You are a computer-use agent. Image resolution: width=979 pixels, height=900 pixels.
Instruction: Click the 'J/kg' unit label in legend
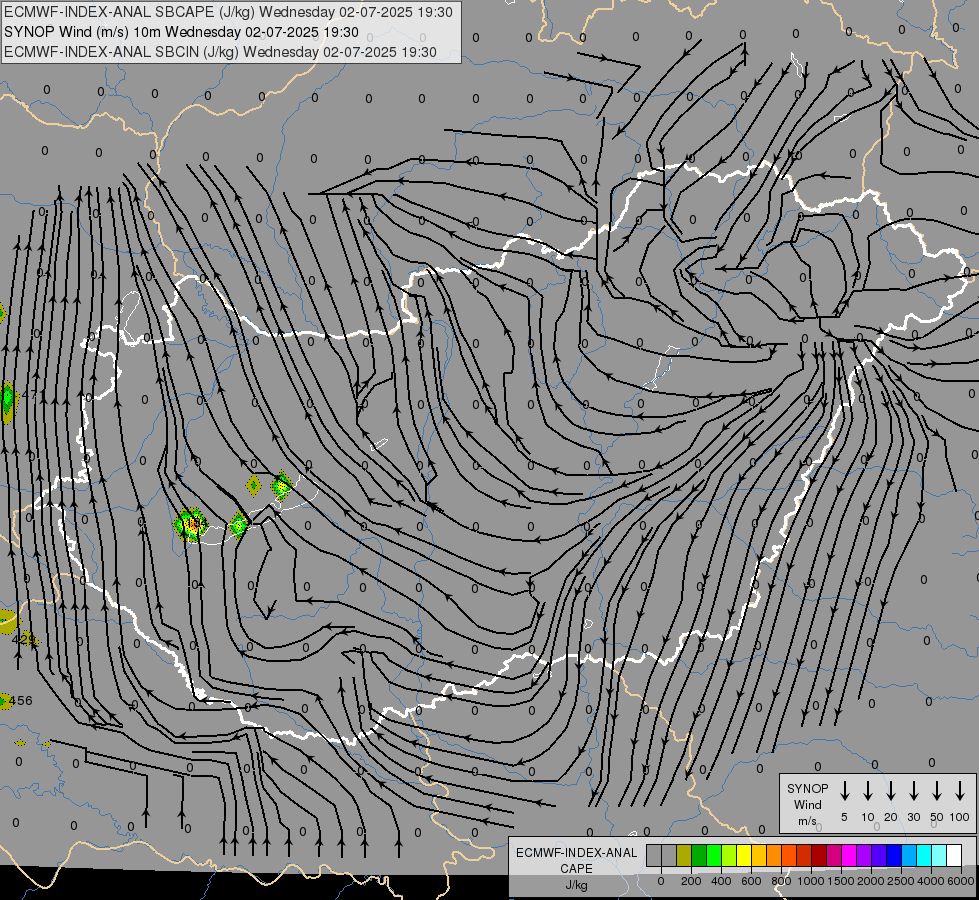click(x=576, y=884)
